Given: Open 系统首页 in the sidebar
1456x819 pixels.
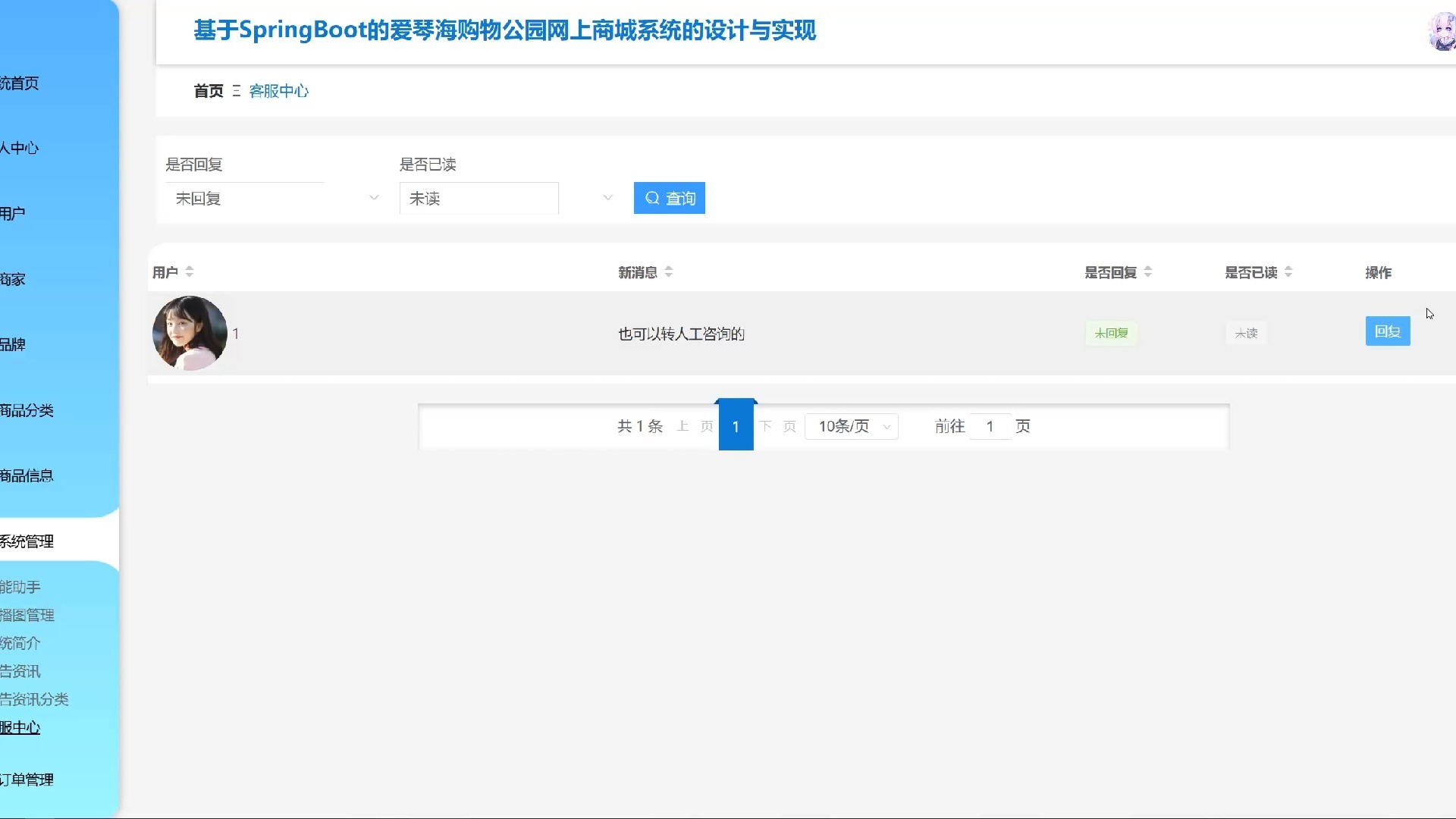Looking at the screenshot, I should [x=20, y=83].
